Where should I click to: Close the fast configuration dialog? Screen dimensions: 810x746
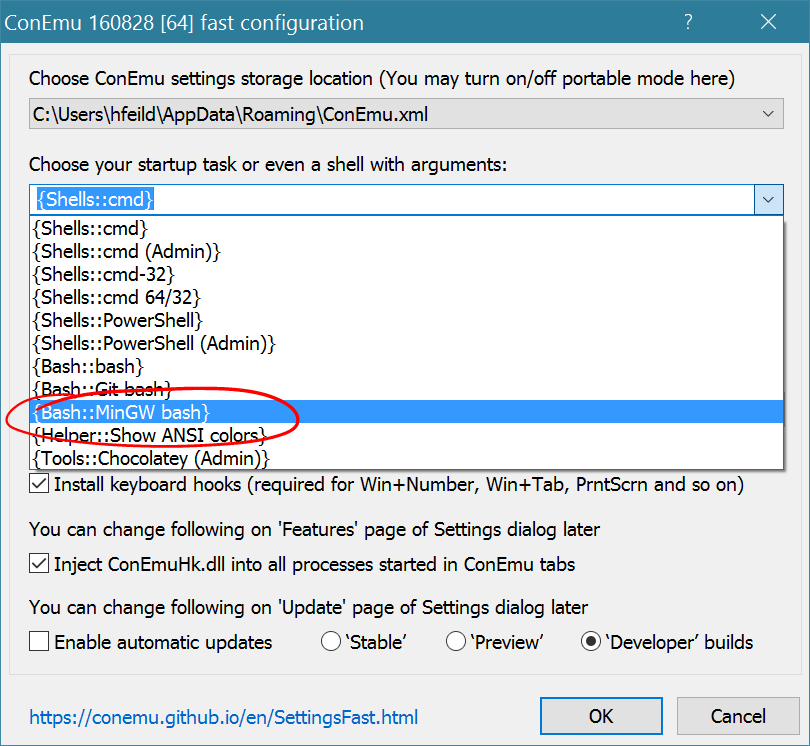click(x=768, y=22)
